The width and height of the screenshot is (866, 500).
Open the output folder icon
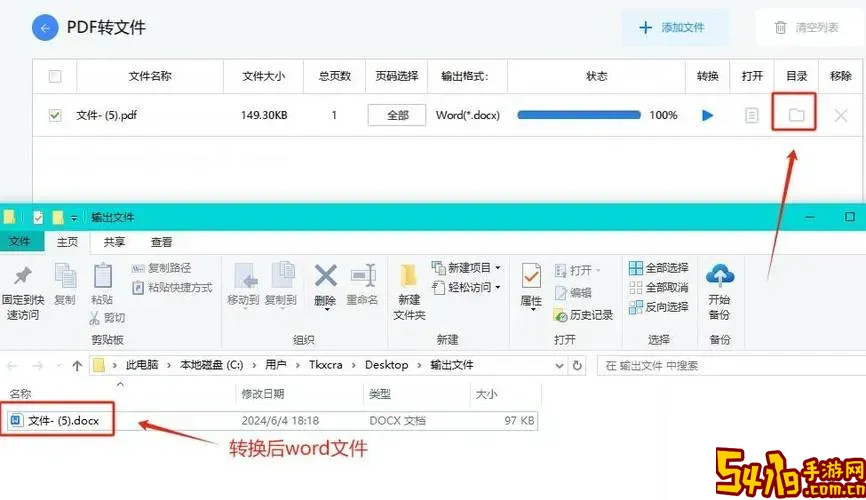coord(796,114)
